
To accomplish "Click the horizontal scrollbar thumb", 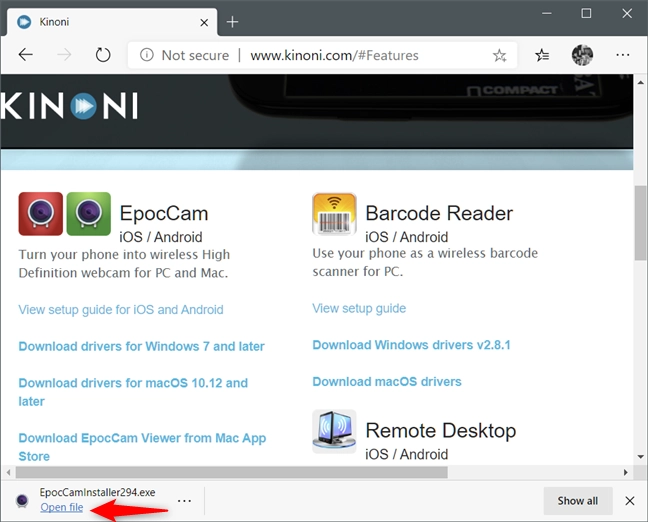I will click(231, 472).
